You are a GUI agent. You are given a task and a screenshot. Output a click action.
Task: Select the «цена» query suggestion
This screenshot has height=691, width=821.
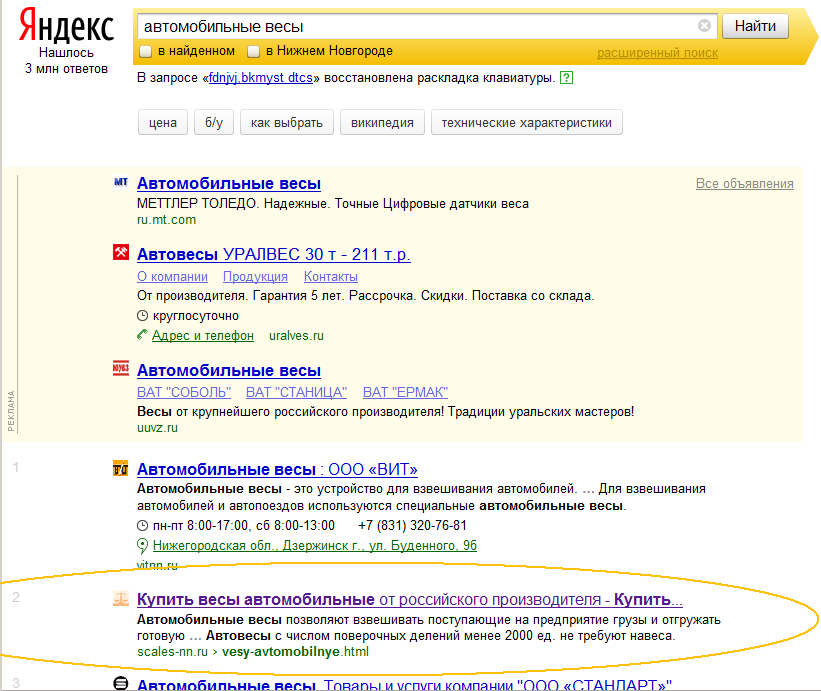(x=163, y=122)
